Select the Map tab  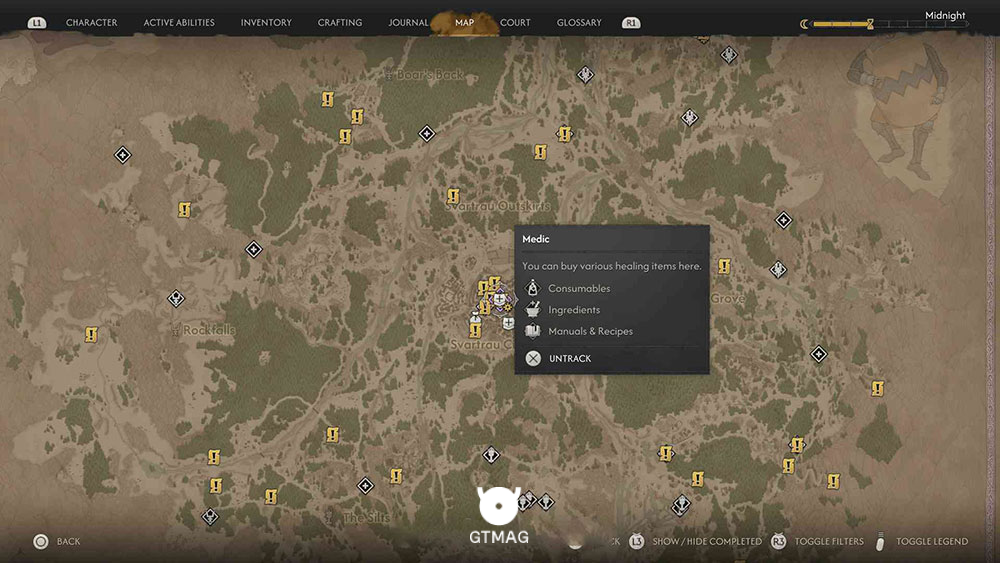click(x=464, y=22)
